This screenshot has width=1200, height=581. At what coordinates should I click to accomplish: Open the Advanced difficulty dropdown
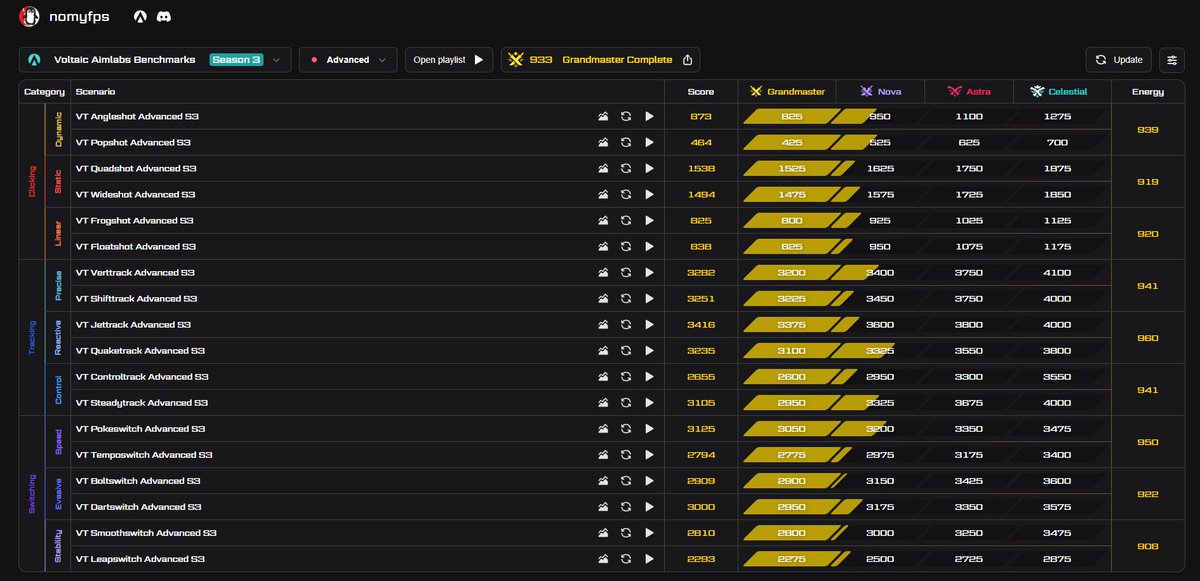(x=348, y=60)
